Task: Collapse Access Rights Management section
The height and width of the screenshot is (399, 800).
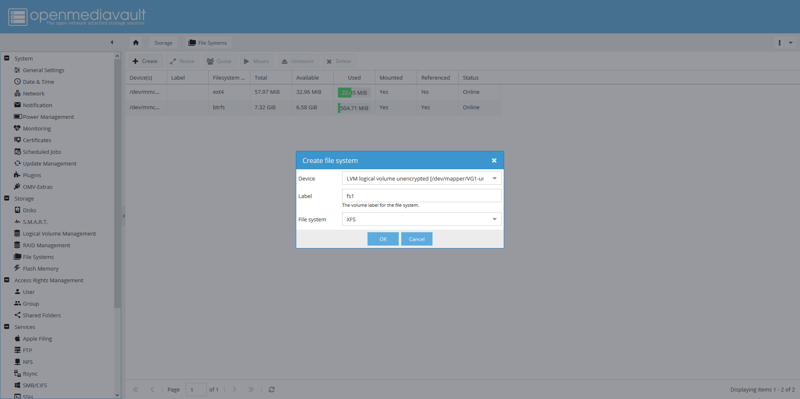Action: pos(7,280)
